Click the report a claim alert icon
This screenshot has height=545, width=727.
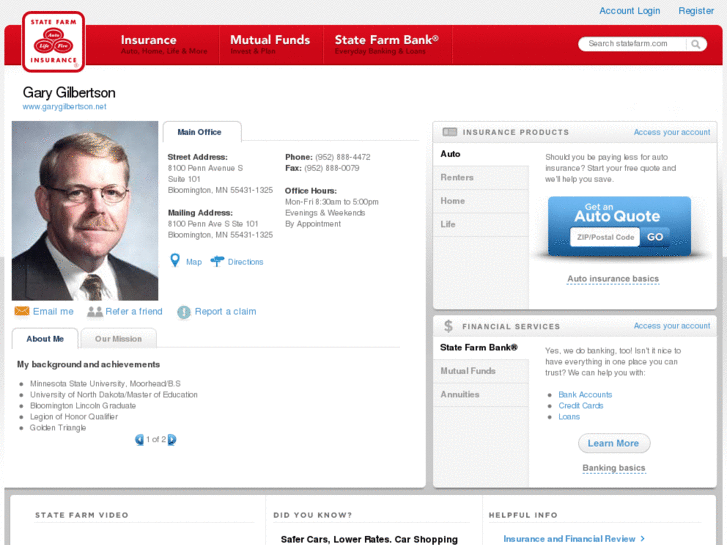pyautogui.click(x=184, y=312)
